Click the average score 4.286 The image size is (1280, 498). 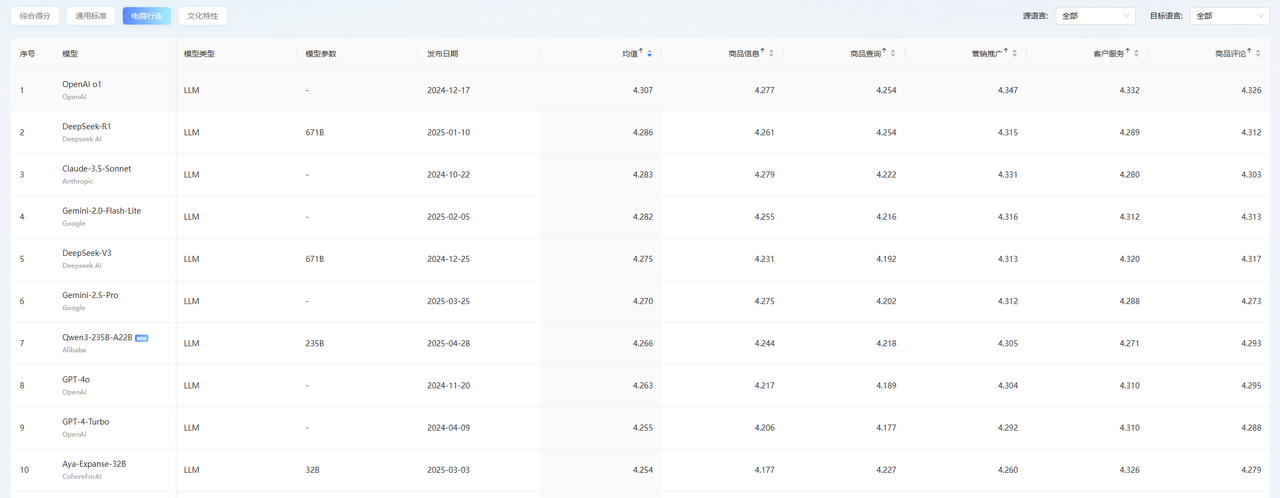pyautogui.click(x=643, y=132)
